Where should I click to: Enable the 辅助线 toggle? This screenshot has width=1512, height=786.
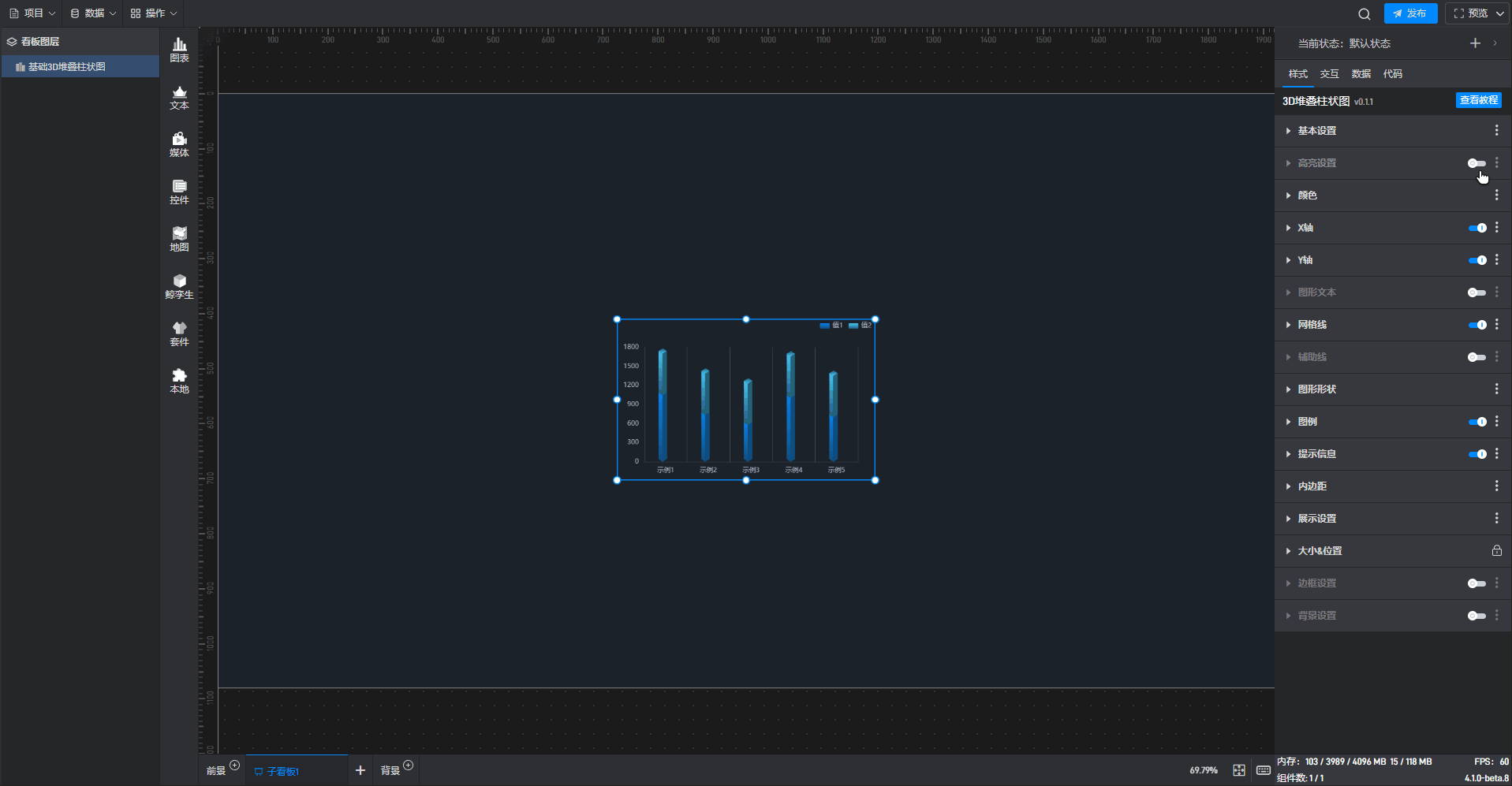coord(1477,357)
